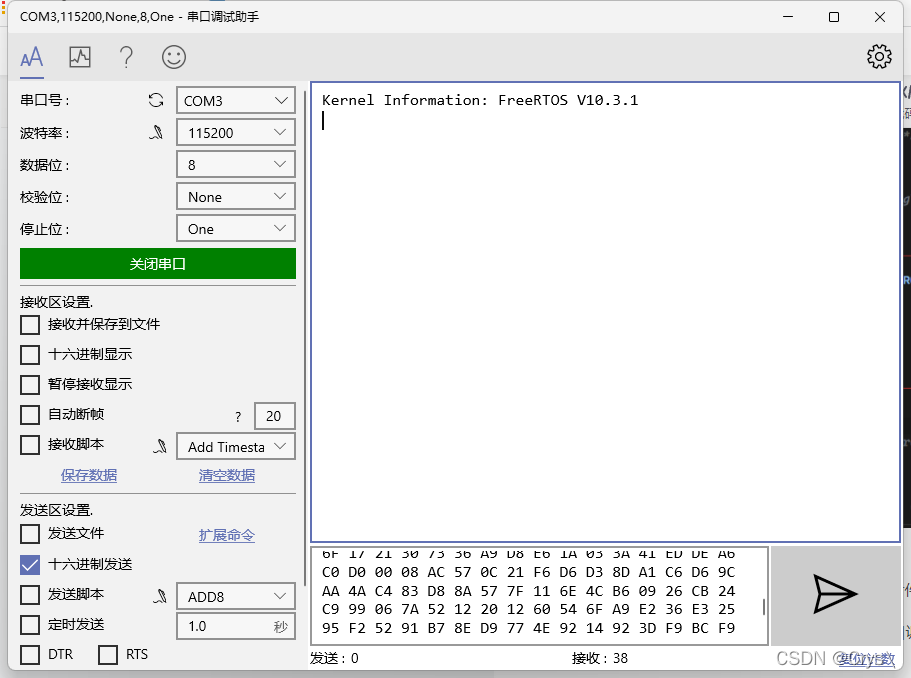This screenshot has height=678, width=911.
Task: Click the save data link
Action: point(89,475)
